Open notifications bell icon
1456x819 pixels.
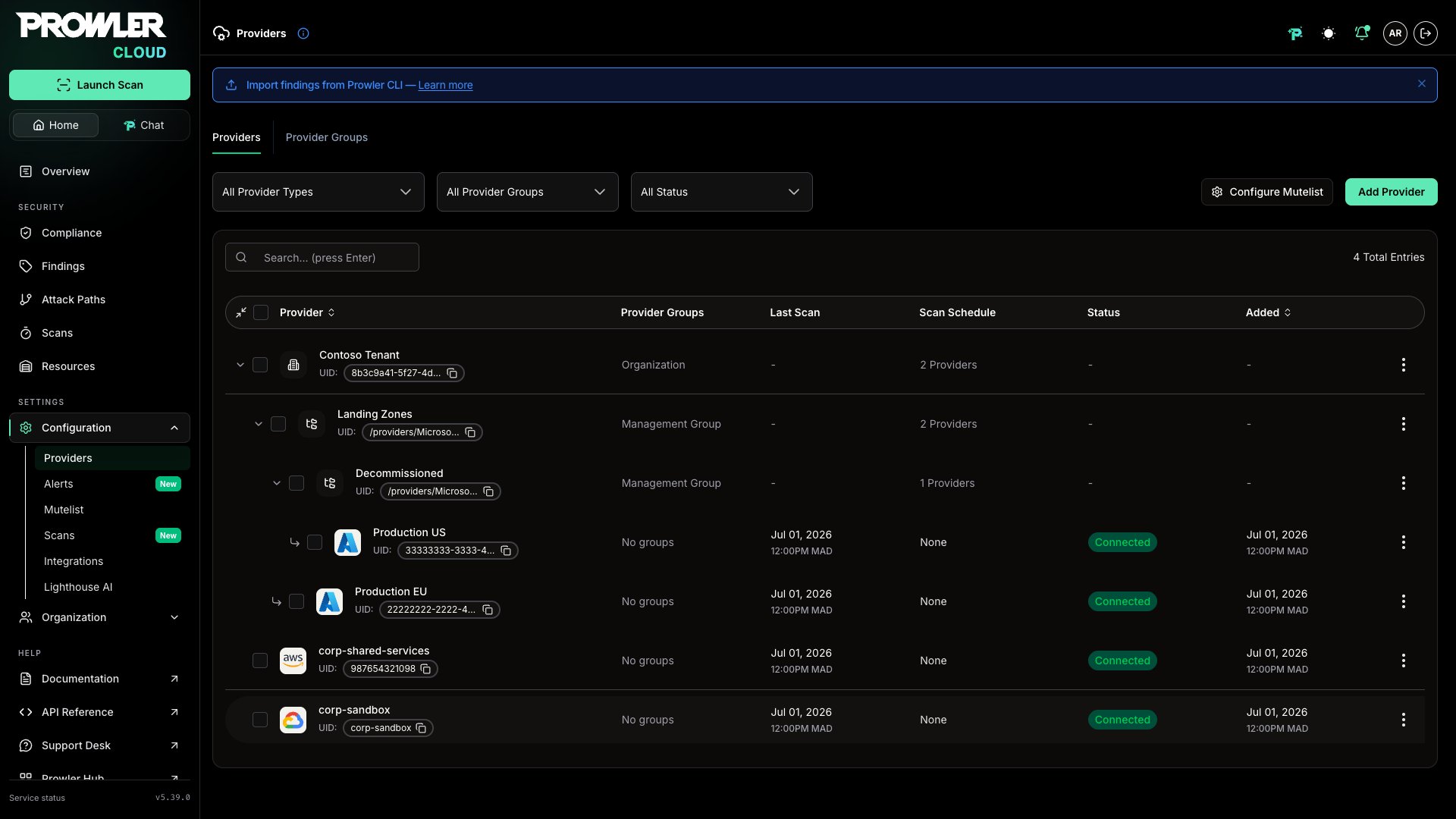[1362, 33]
